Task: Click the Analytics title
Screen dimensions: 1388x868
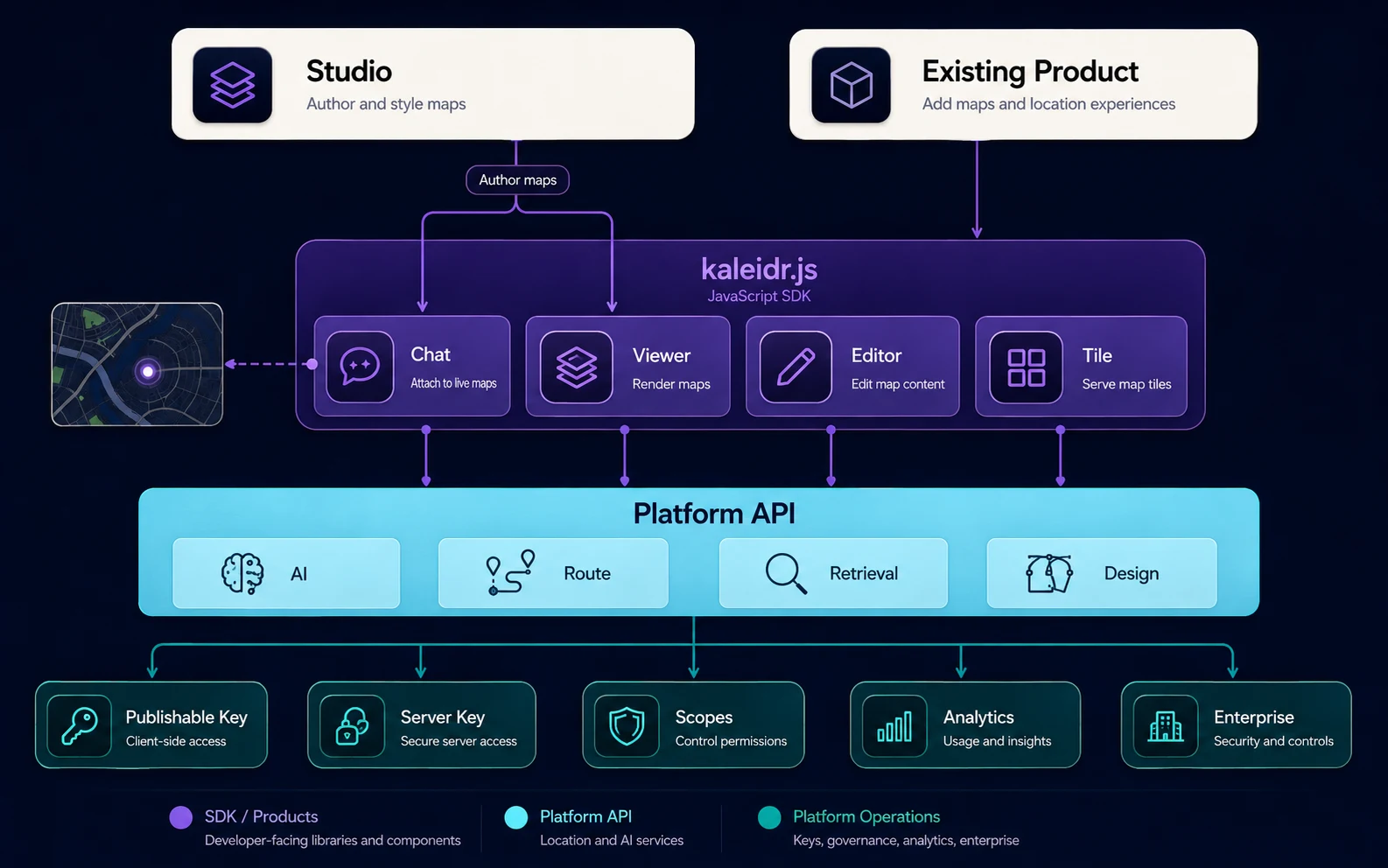Action: click(x=978, y=717)
